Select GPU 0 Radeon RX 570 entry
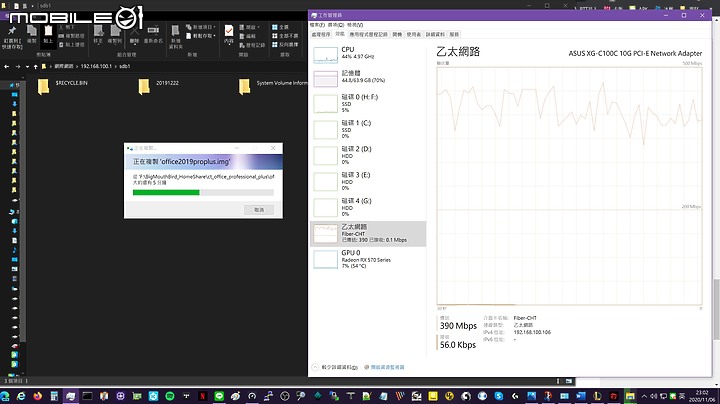Image resolution: width=720 pixels, height=404 pixels. [x=368, y=259]
